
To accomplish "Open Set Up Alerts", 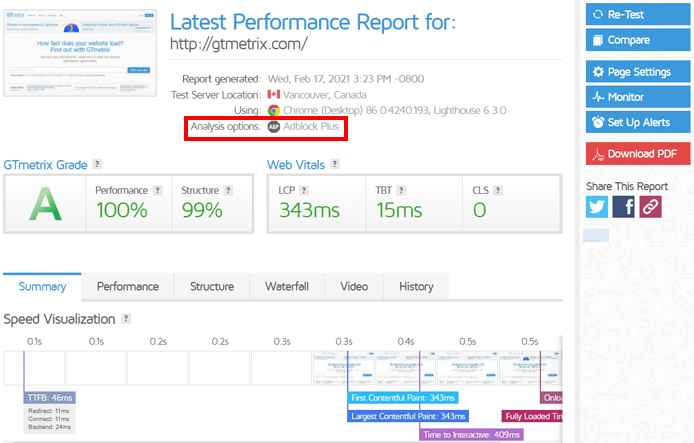I will tap(637, 122).
